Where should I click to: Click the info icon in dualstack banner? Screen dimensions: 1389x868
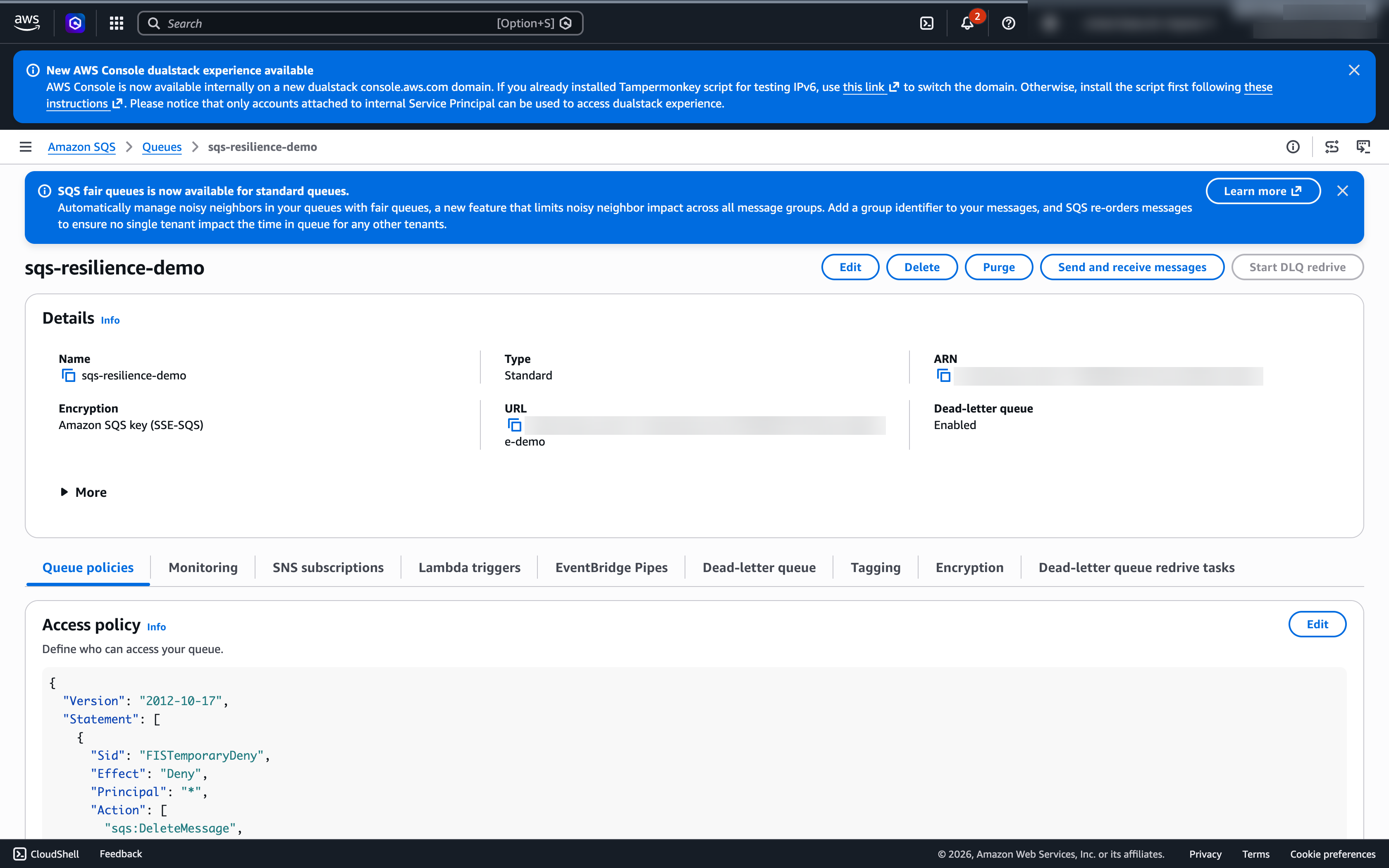[33, 70]
